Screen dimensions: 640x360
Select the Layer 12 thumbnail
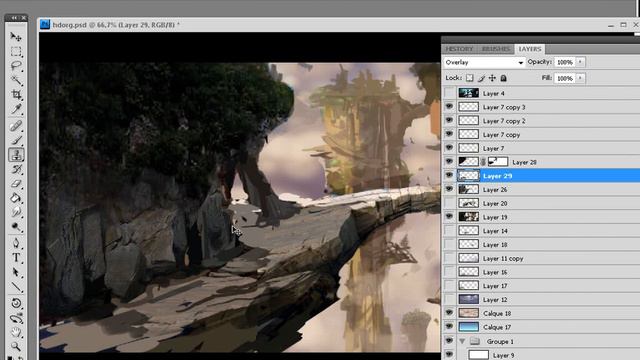pyautogui.click(x=469, y=300)
